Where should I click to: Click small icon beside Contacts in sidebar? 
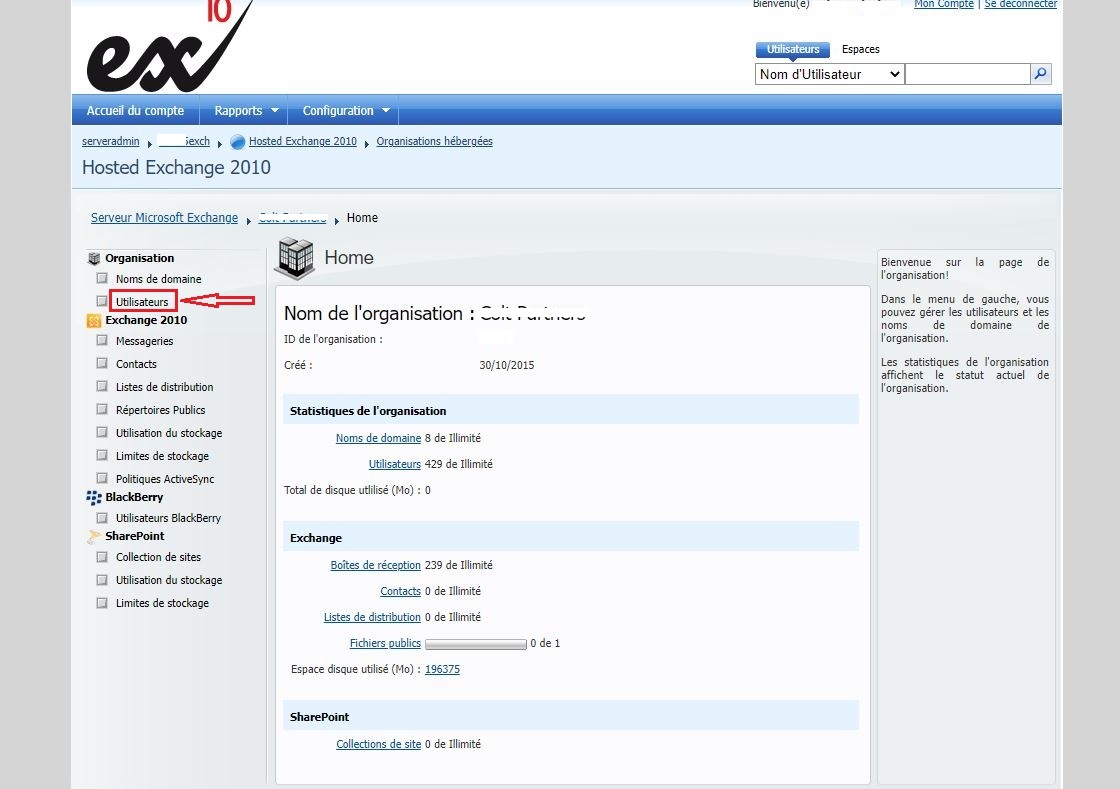102,363
